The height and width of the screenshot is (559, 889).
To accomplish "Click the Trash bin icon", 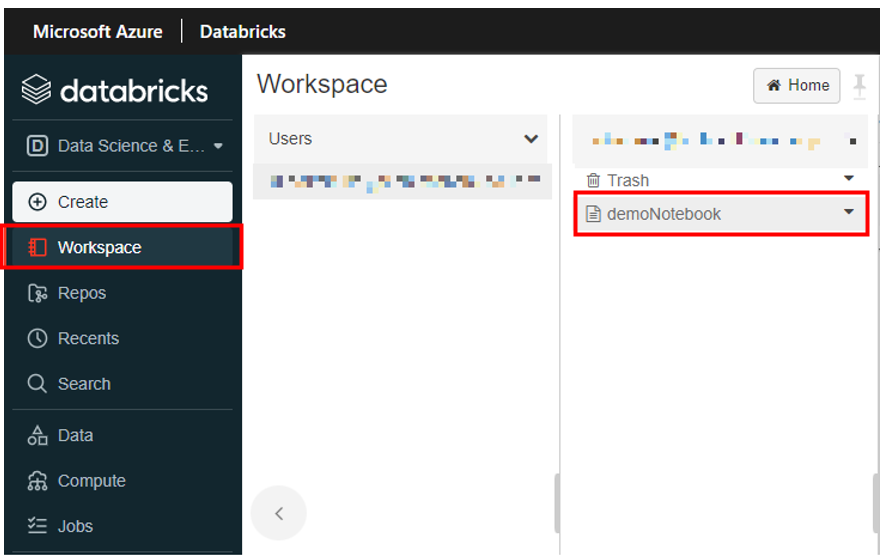I will click(593, 180).
